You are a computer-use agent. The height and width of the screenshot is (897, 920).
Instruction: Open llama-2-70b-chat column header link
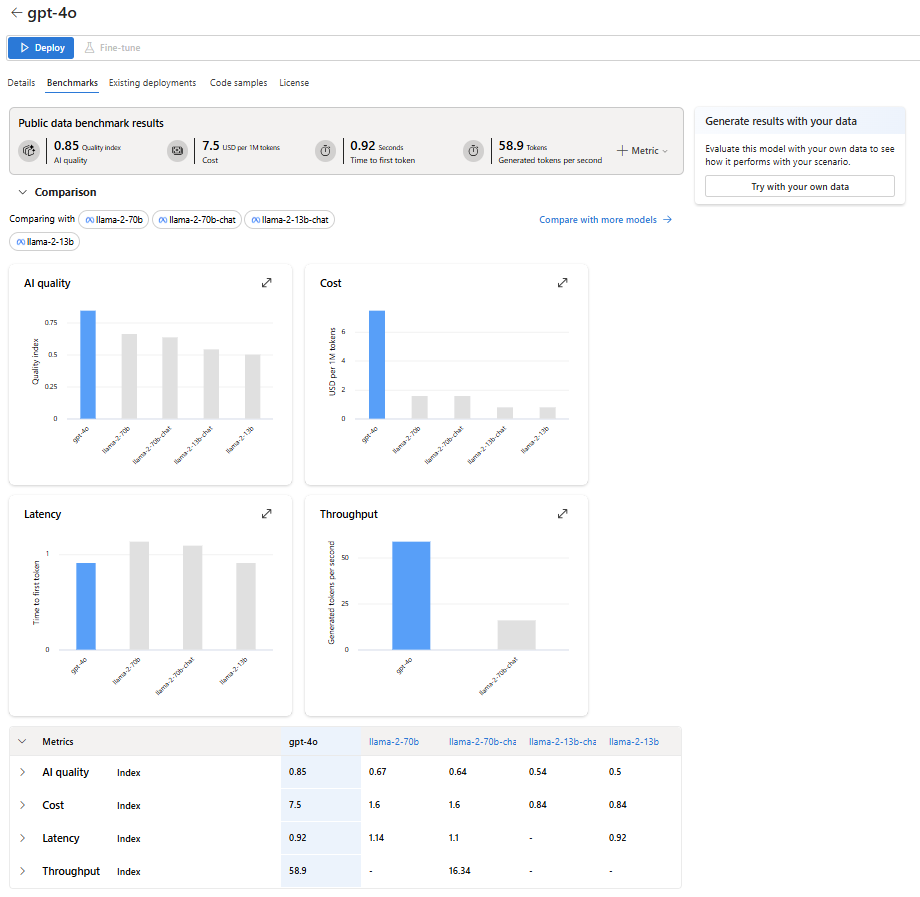482,742
